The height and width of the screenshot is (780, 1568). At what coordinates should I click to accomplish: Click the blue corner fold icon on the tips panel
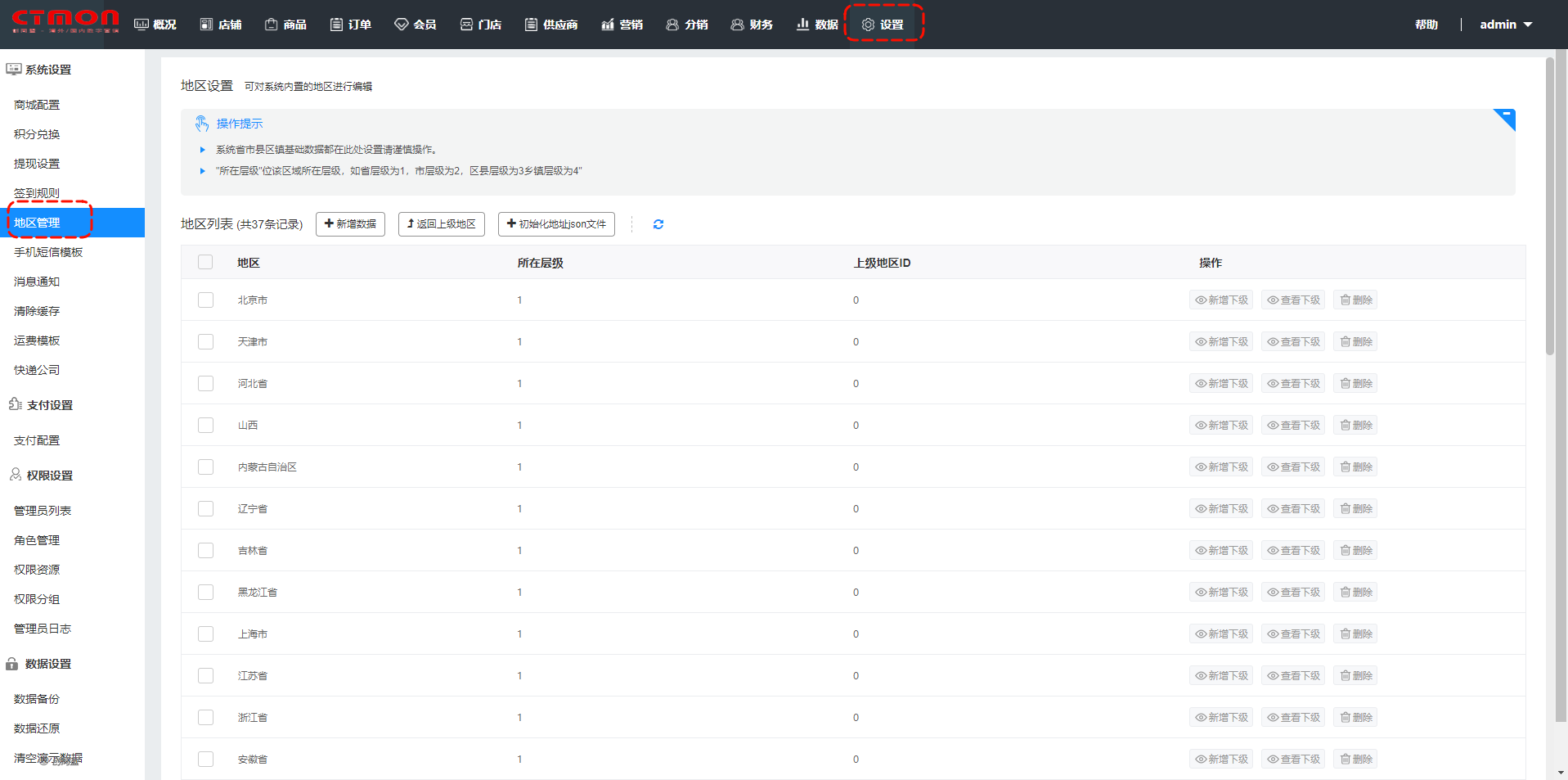[x=1505, y=119]
